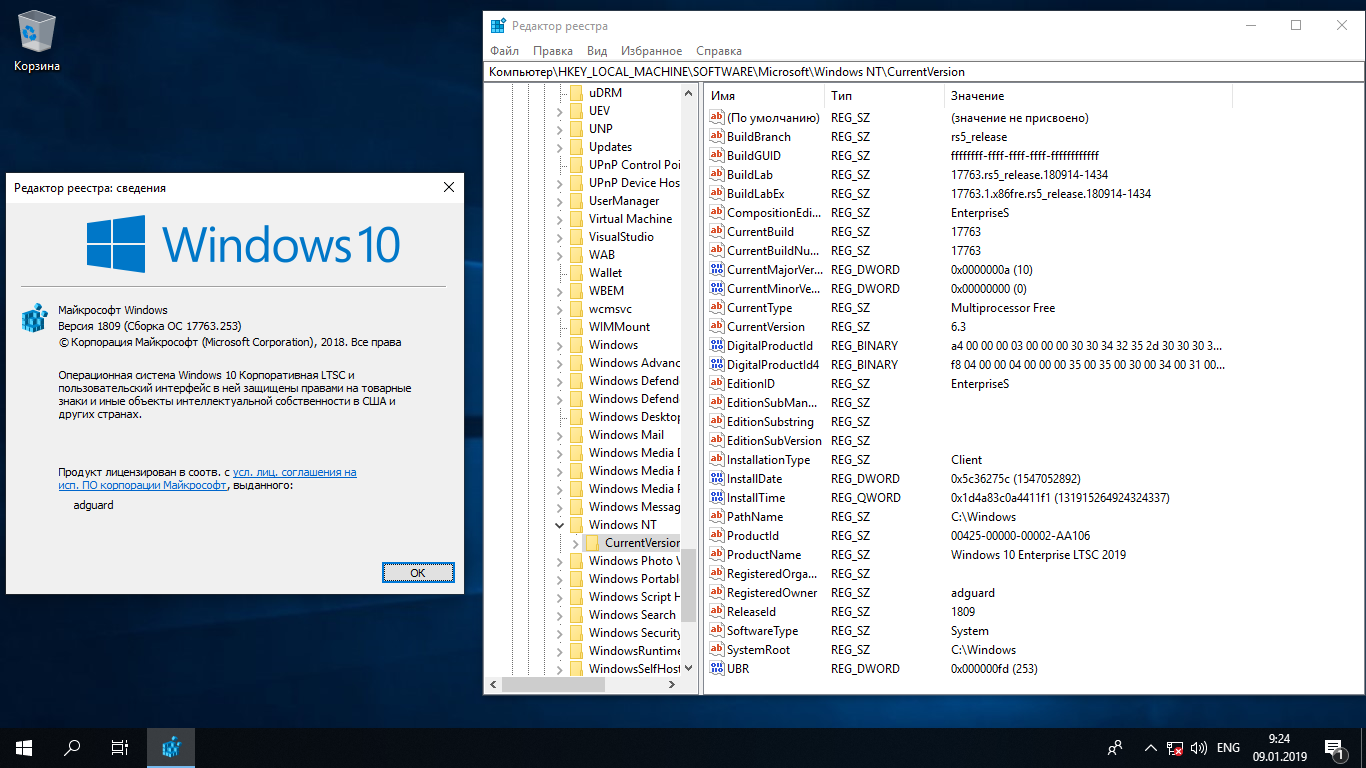The width and height of the screenshot is (1366, 768).
Task: Click the ReleaseId string icon
Action: point(716,612)
